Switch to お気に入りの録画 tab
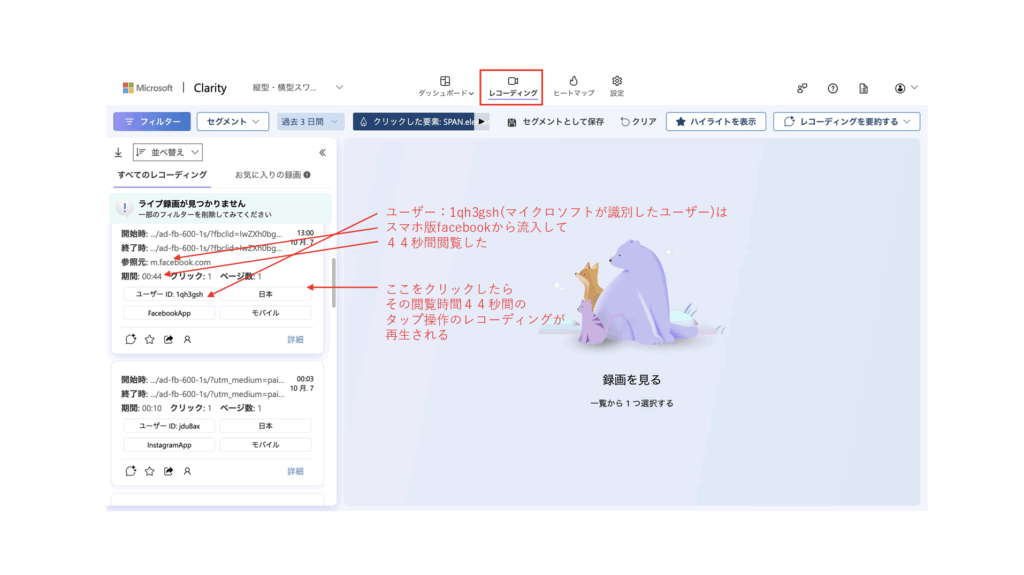The width and height of the screenshot is (1024, 575). [271, 175]
